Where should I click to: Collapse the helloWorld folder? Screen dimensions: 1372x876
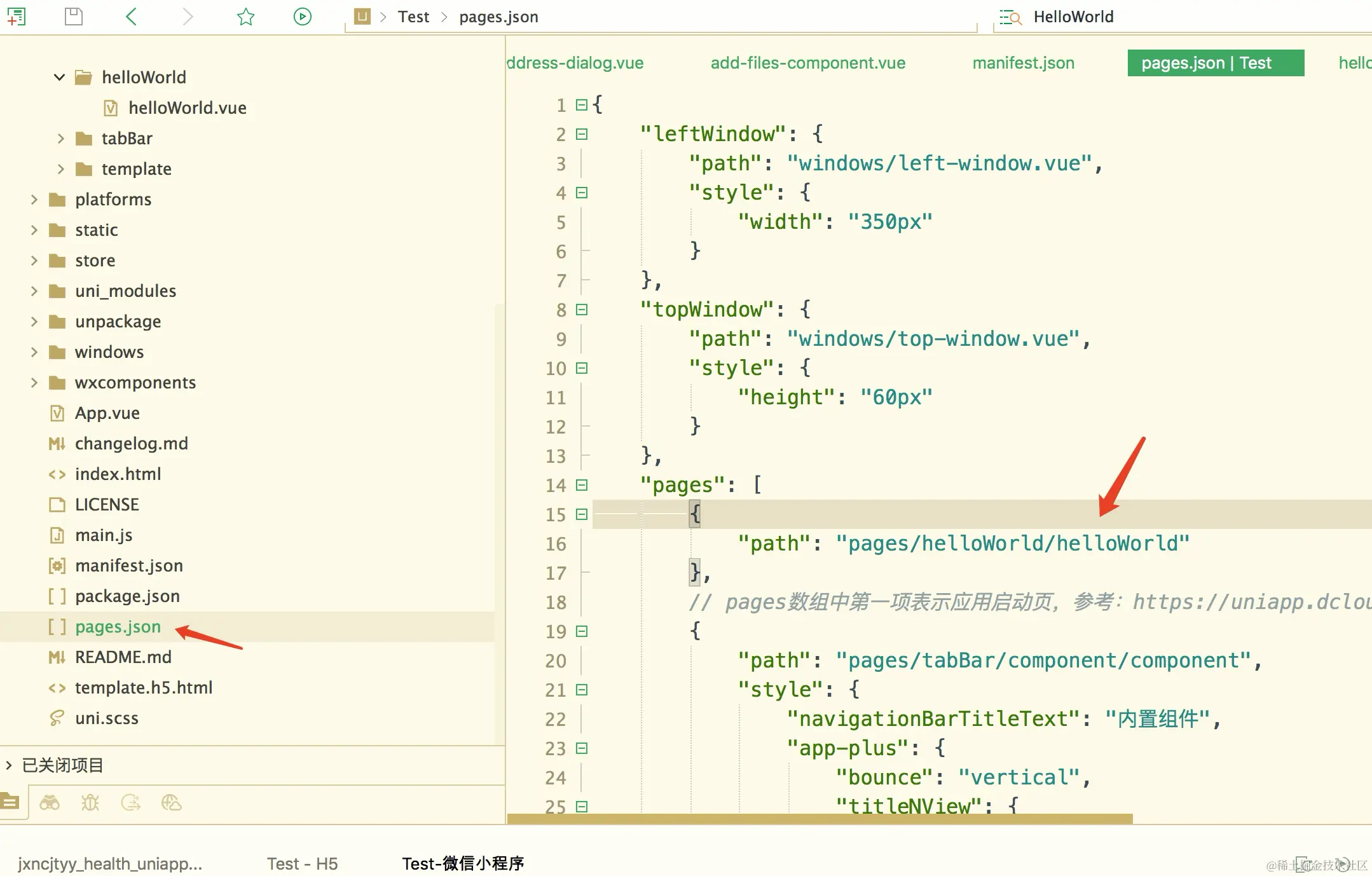pos(59,78)
